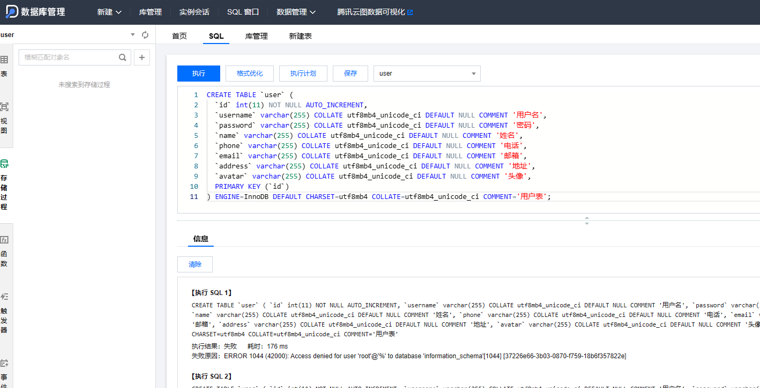The width and height of the screenshot is (760, 388).
Task: Click the external link icon beside 腾讯云图数据可视化
Action: [x=411, y=12]
